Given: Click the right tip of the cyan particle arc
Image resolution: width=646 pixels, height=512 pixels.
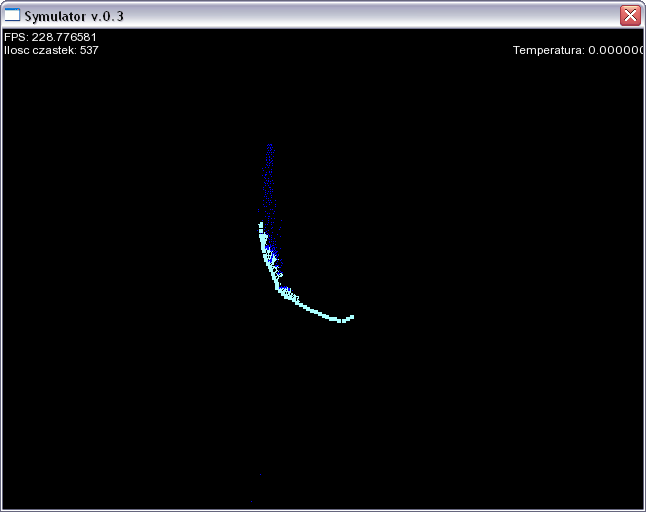Looking at the screenshot, I should click(x=351, y=317).
